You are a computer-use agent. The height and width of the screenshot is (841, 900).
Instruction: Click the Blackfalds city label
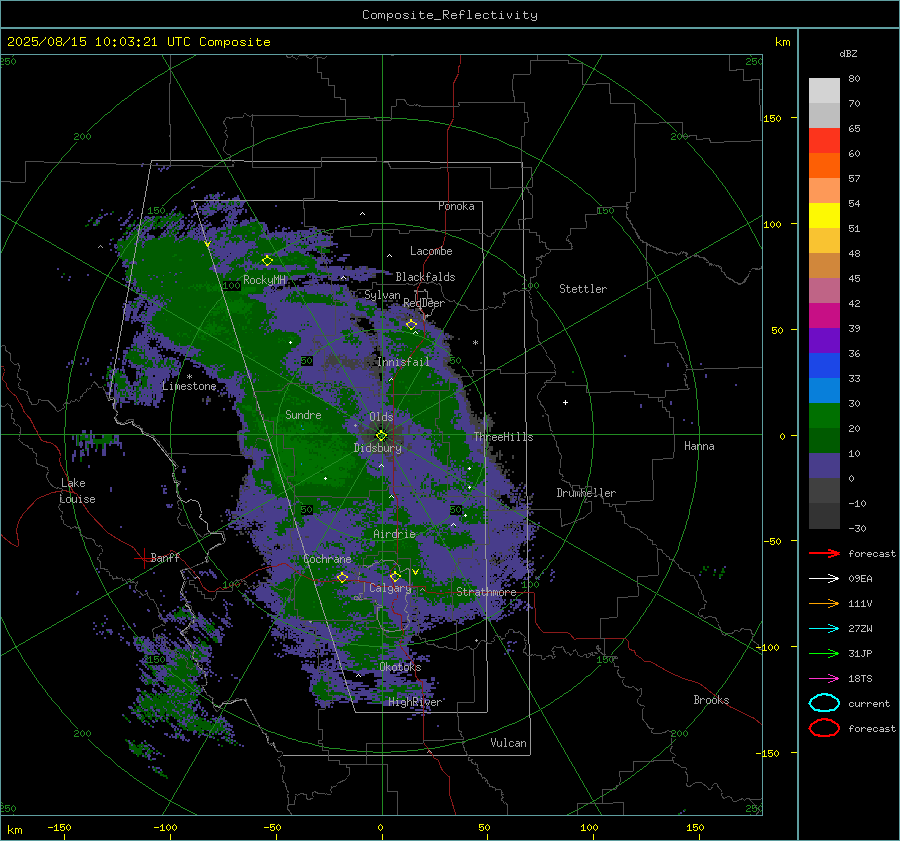425,277
